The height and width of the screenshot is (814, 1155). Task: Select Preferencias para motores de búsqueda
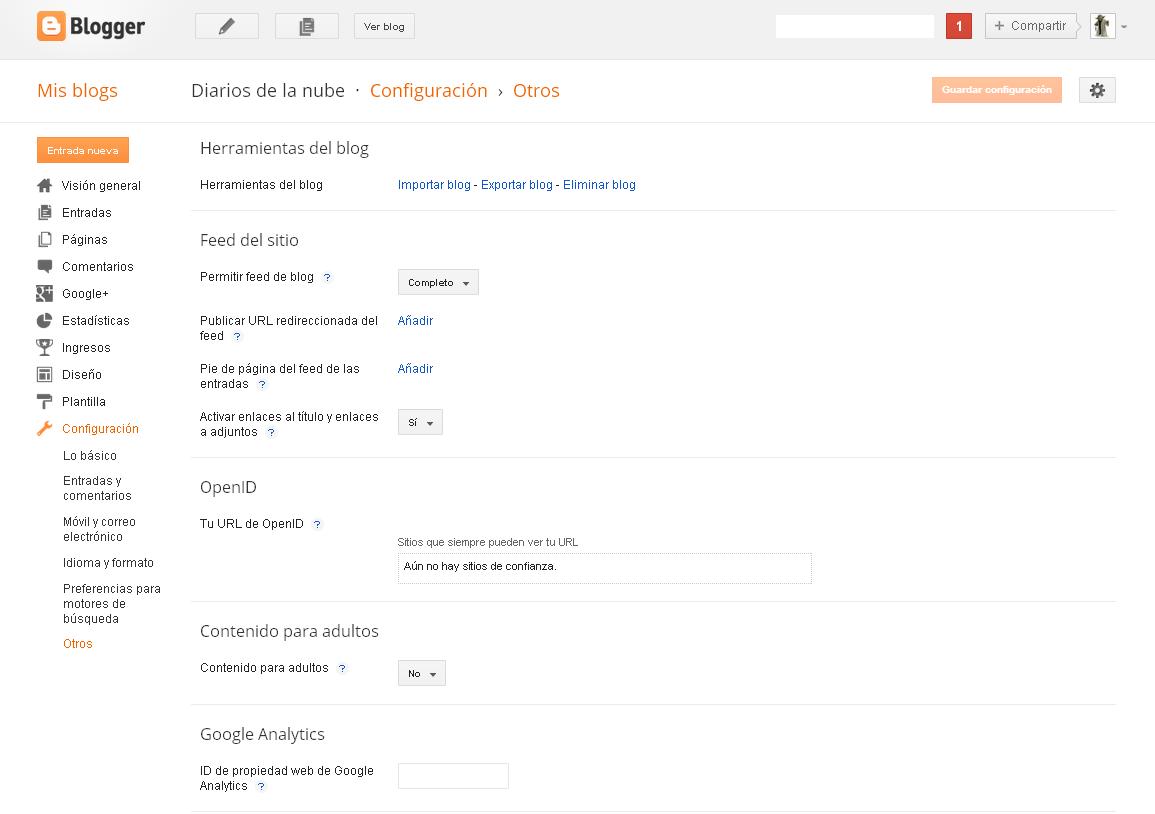[112, 603]
